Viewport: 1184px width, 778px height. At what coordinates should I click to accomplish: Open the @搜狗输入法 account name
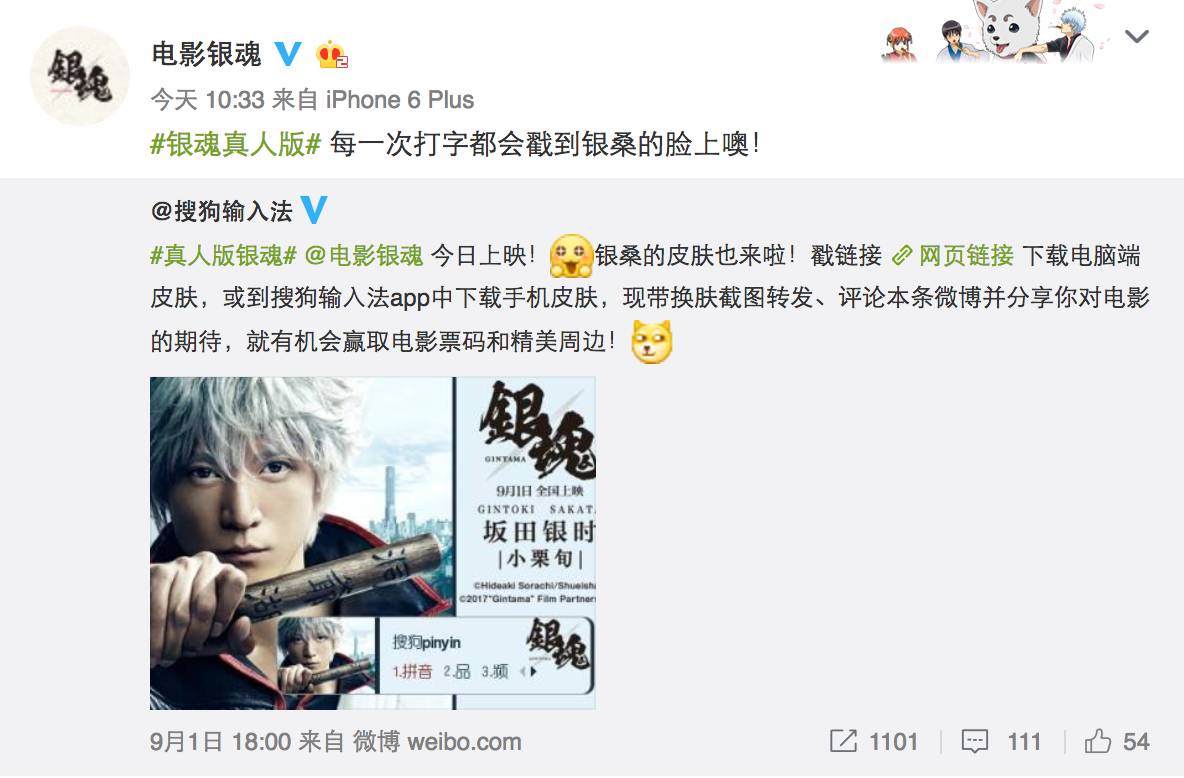click(x=222, y=211)
